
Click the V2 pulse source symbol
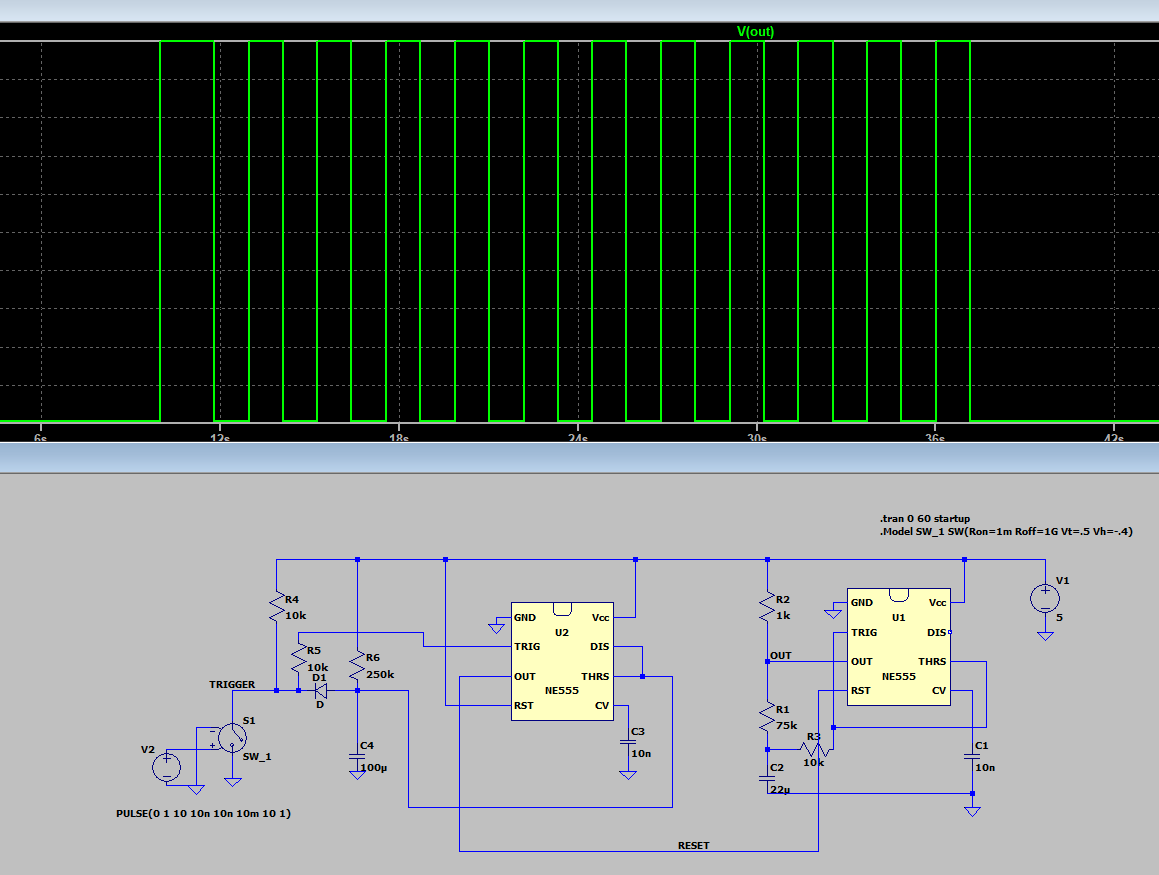point(166,767)
